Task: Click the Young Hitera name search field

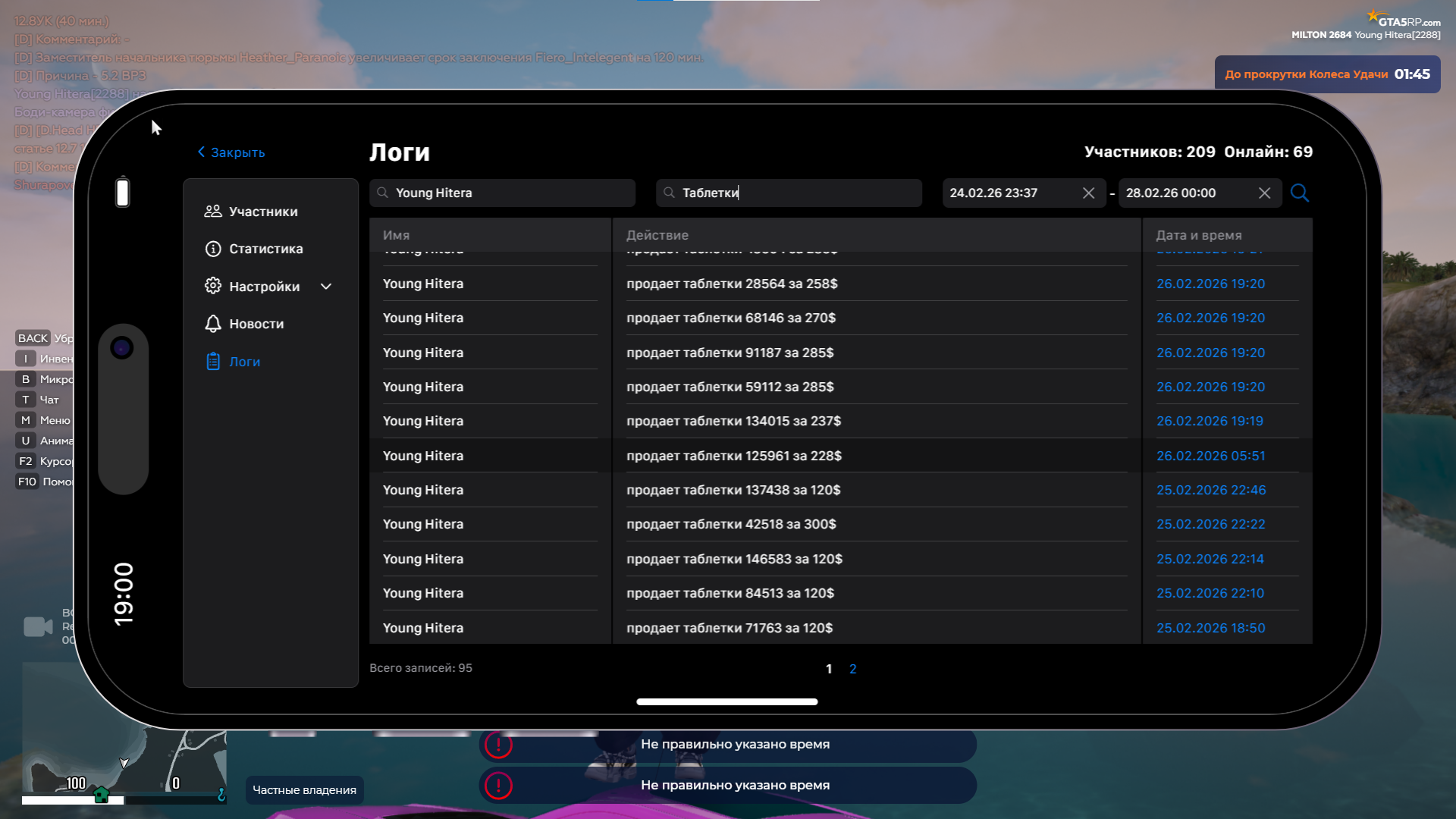Action: pos(502,193)
